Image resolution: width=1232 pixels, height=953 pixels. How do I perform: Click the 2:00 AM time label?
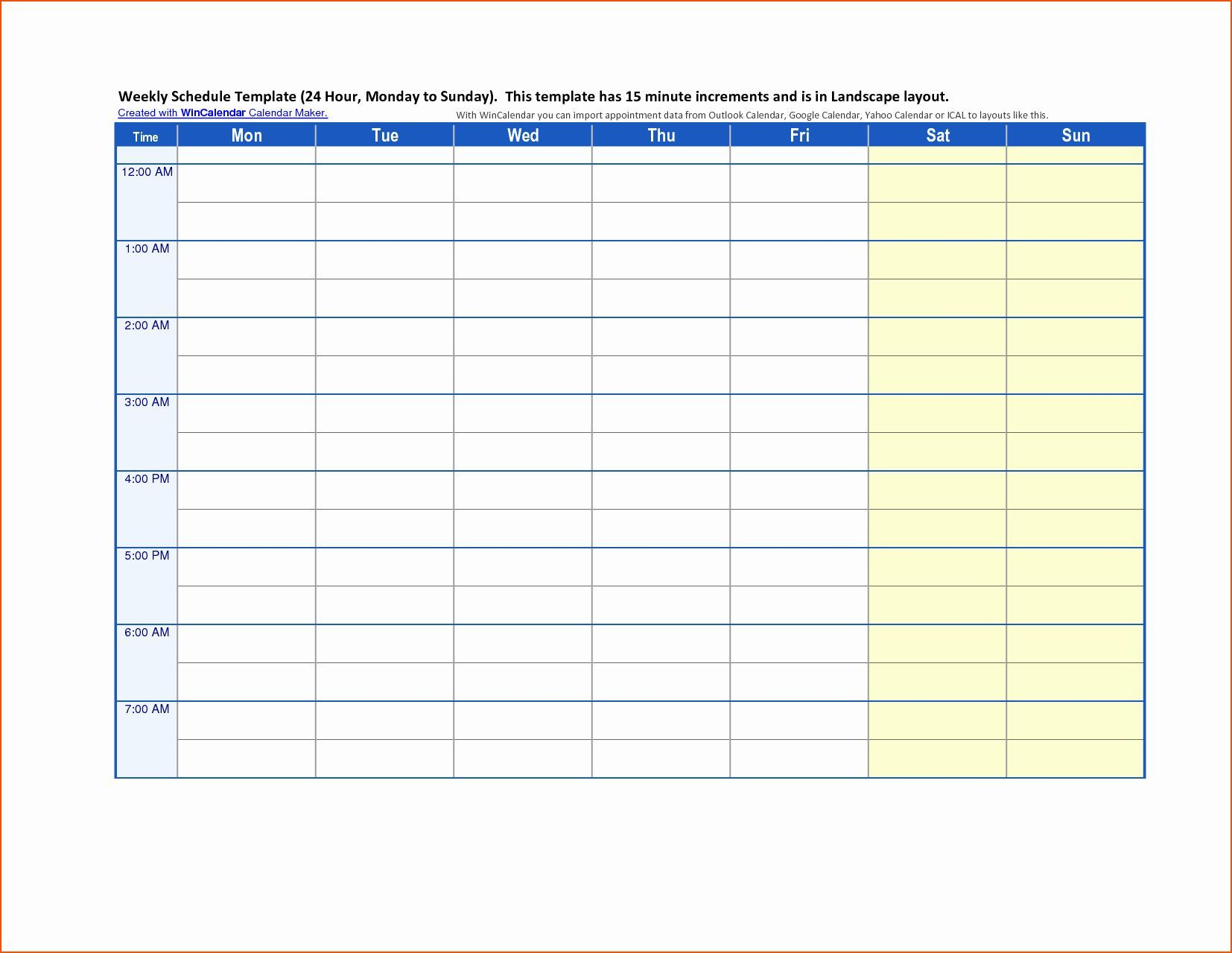pyautogui.click(x=147, y=326)
